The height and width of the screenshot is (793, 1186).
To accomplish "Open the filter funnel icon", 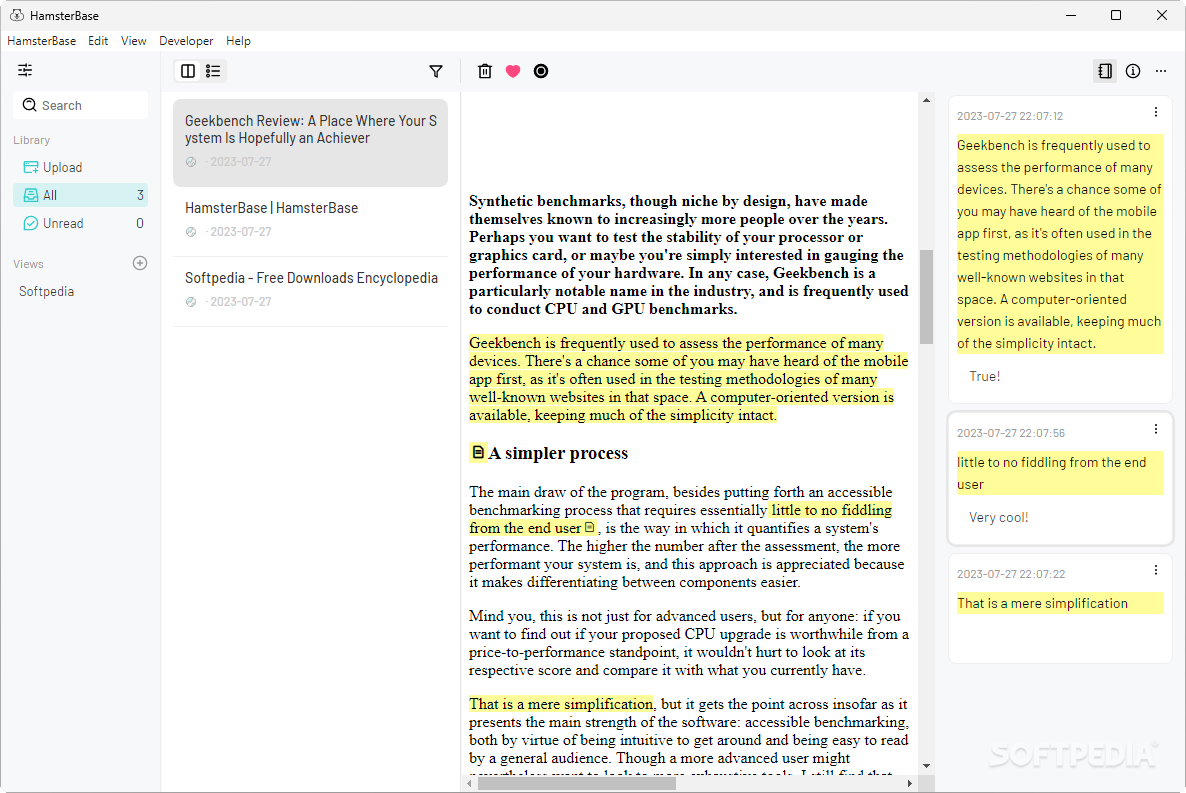I will [x=436, y=71].
